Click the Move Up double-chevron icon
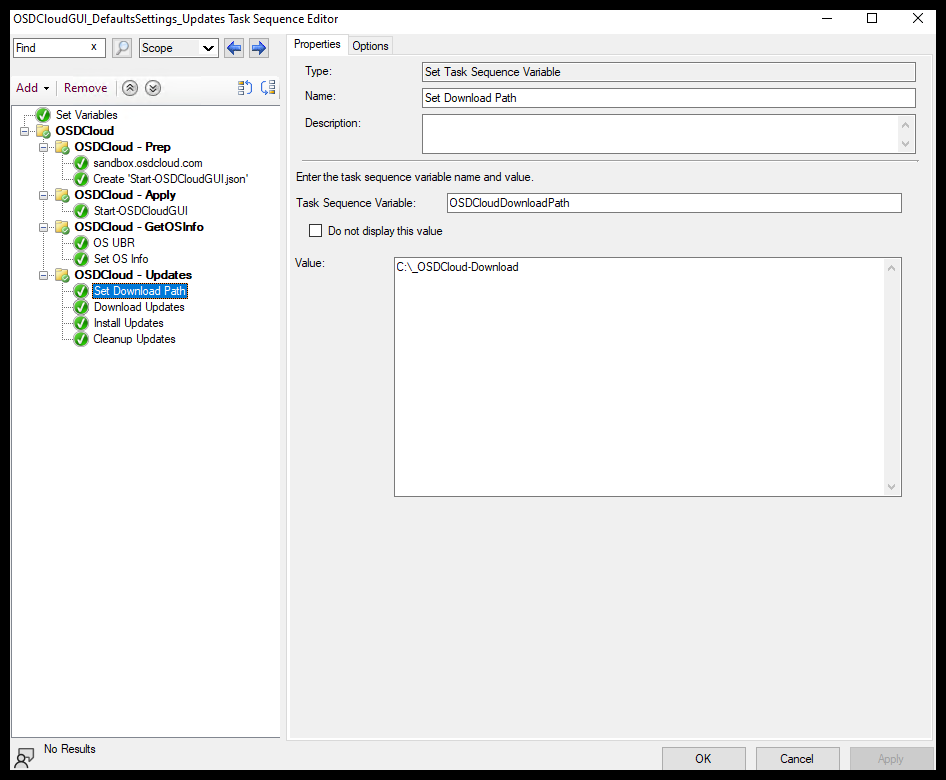This screenshot has height=780, width=946. coord(130,88)
